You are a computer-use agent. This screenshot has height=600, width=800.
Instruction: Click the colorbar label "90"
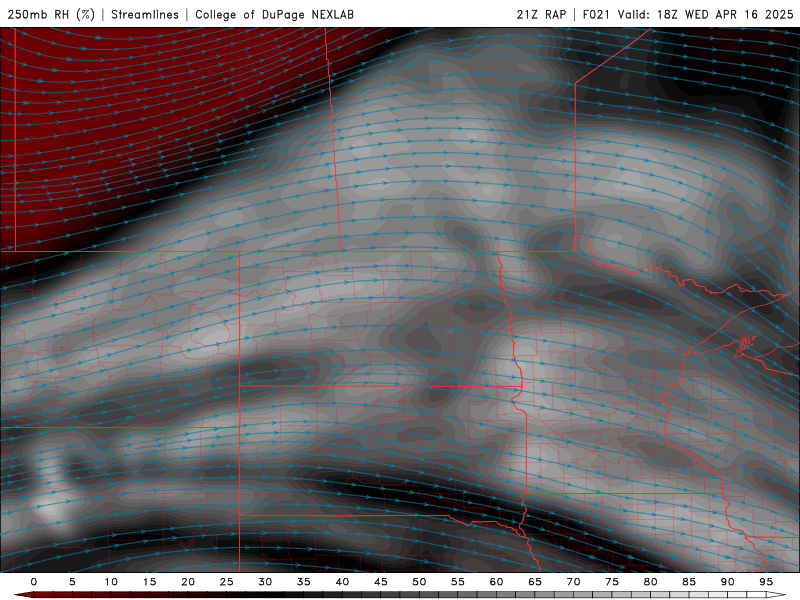(x=728, y=582)
